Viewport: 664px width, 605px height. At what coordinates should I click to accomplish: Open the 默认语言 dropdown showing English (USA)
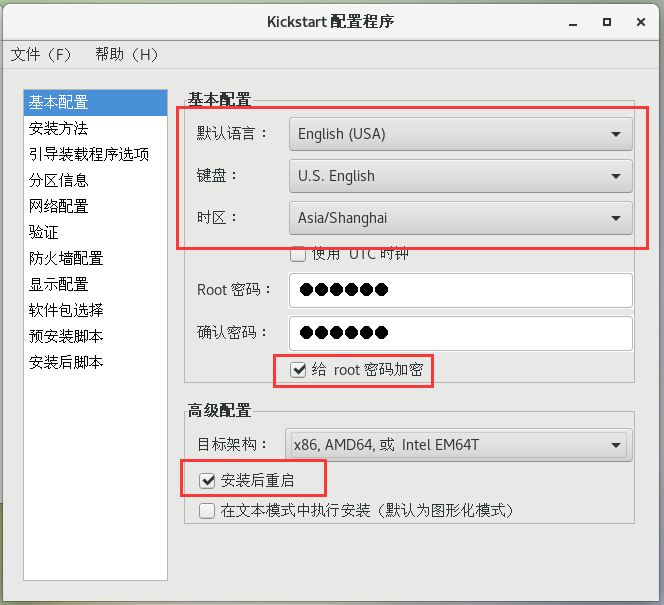[x=461, y=134]
